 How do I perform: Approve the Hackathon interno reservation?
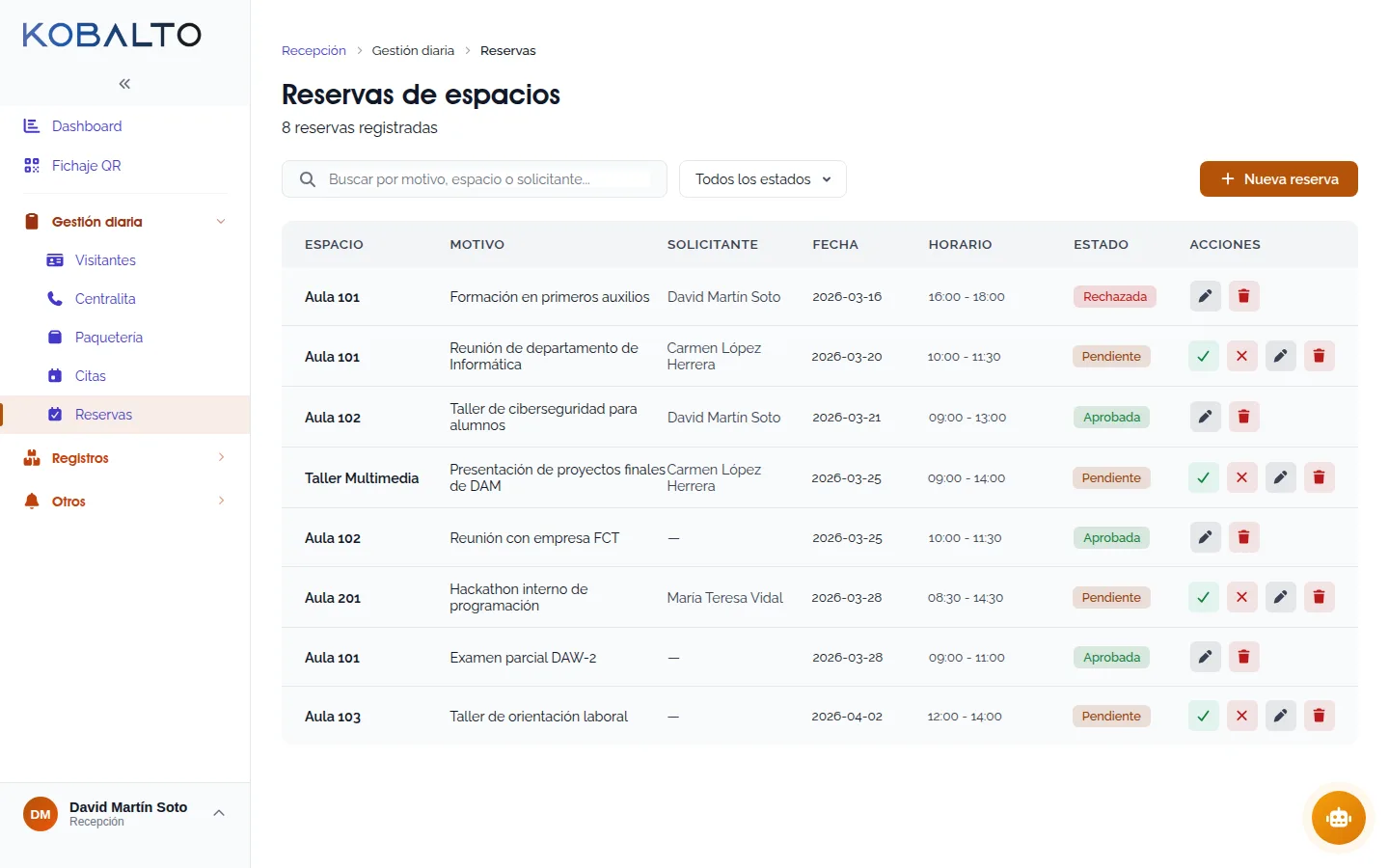point(1203,597)
